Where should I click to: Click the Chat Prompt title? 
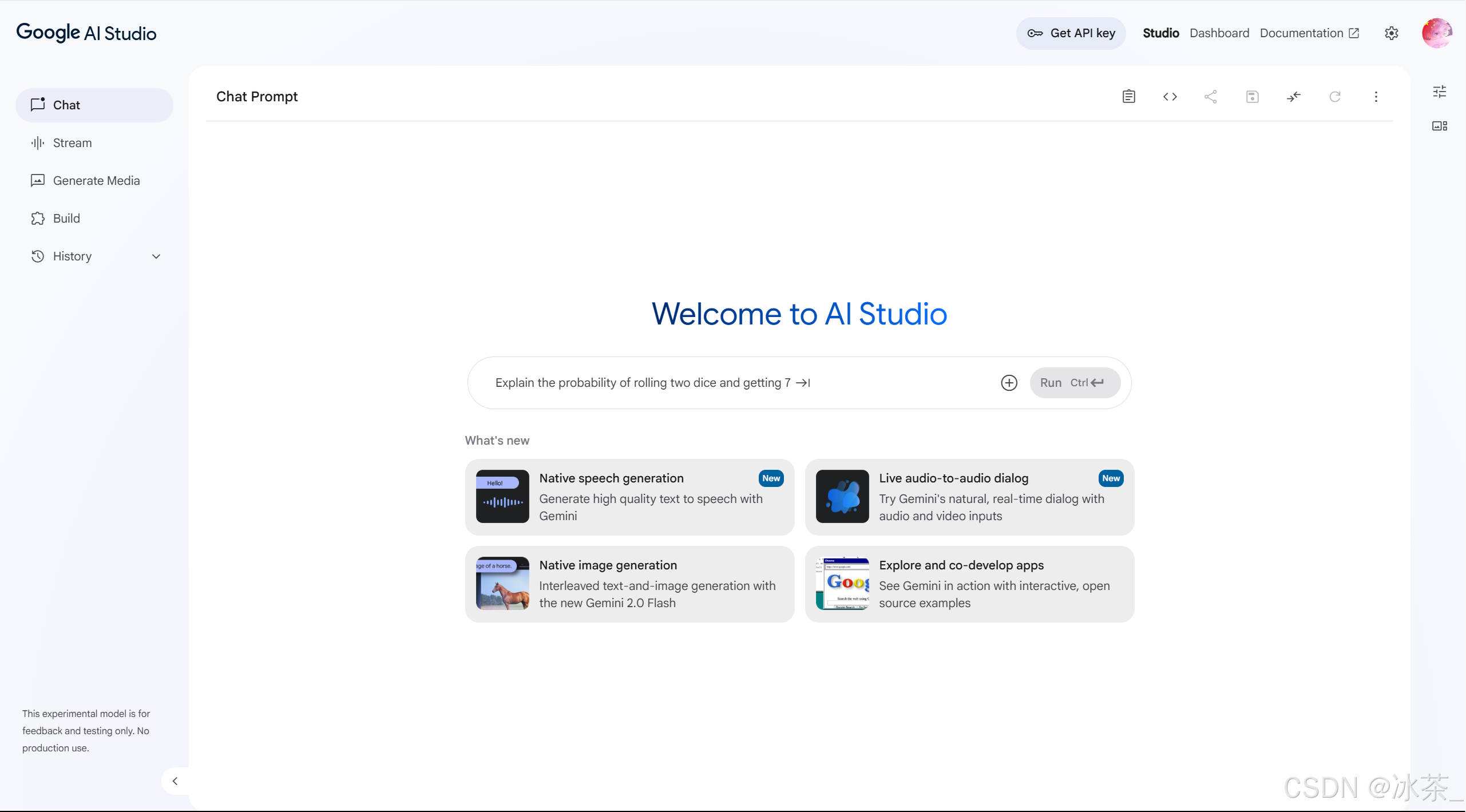[x=257, y=96]
